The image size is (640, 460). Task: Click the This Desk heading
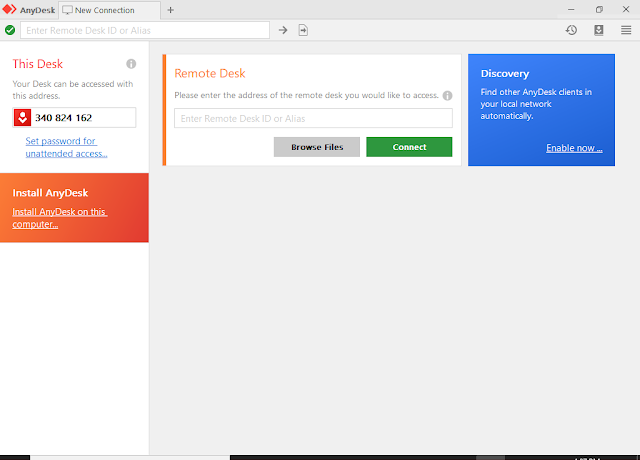[38, 64]
